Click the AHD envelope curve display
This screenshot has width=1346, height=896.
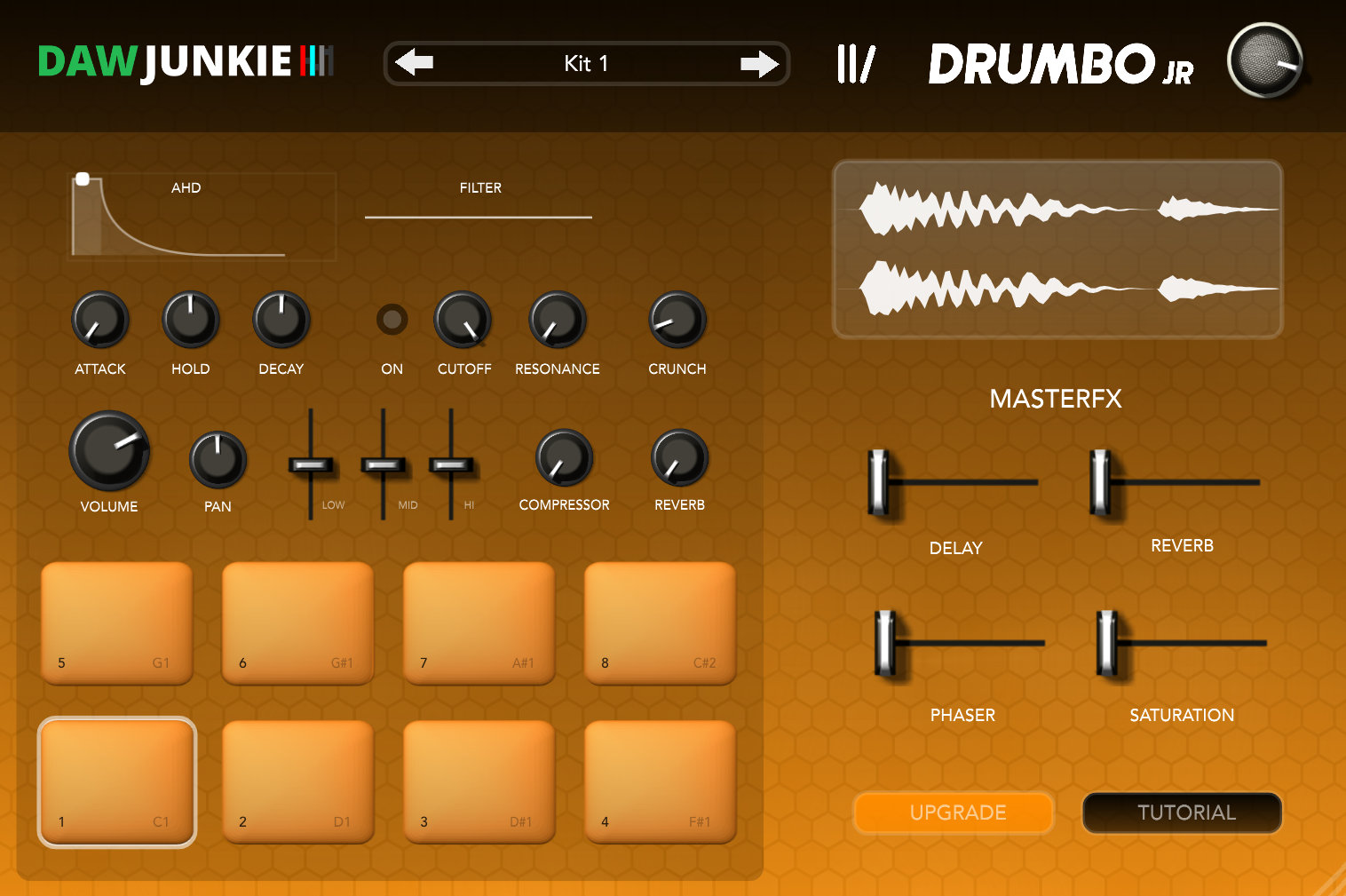pyautogui.click(x=203, y=216)
